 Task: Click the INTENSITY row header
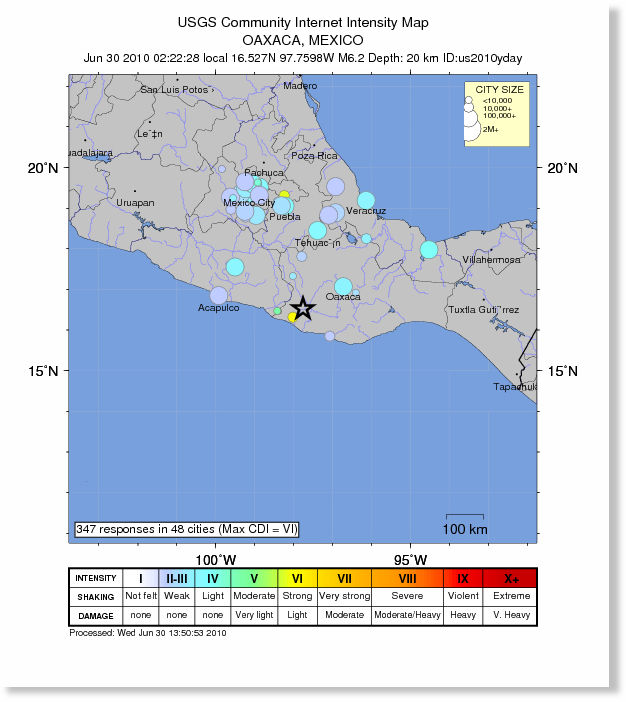[96, 578]
